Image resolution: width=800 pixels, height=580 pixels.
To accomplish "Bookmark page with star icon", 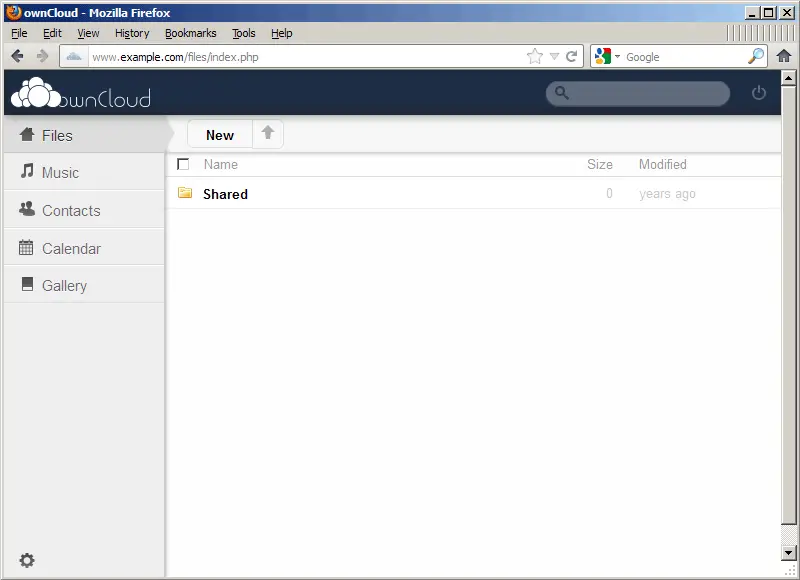I will (x=535, y=57).
